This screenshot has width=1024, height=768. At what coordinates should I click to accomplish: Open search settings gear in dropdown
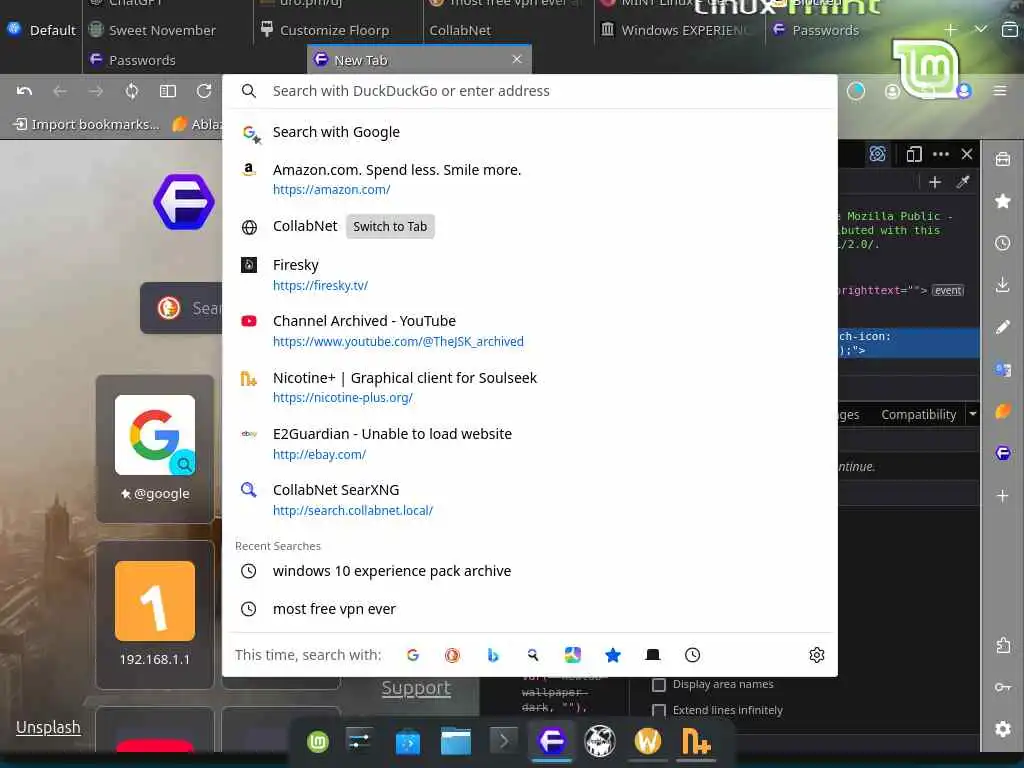click(816, 655)
